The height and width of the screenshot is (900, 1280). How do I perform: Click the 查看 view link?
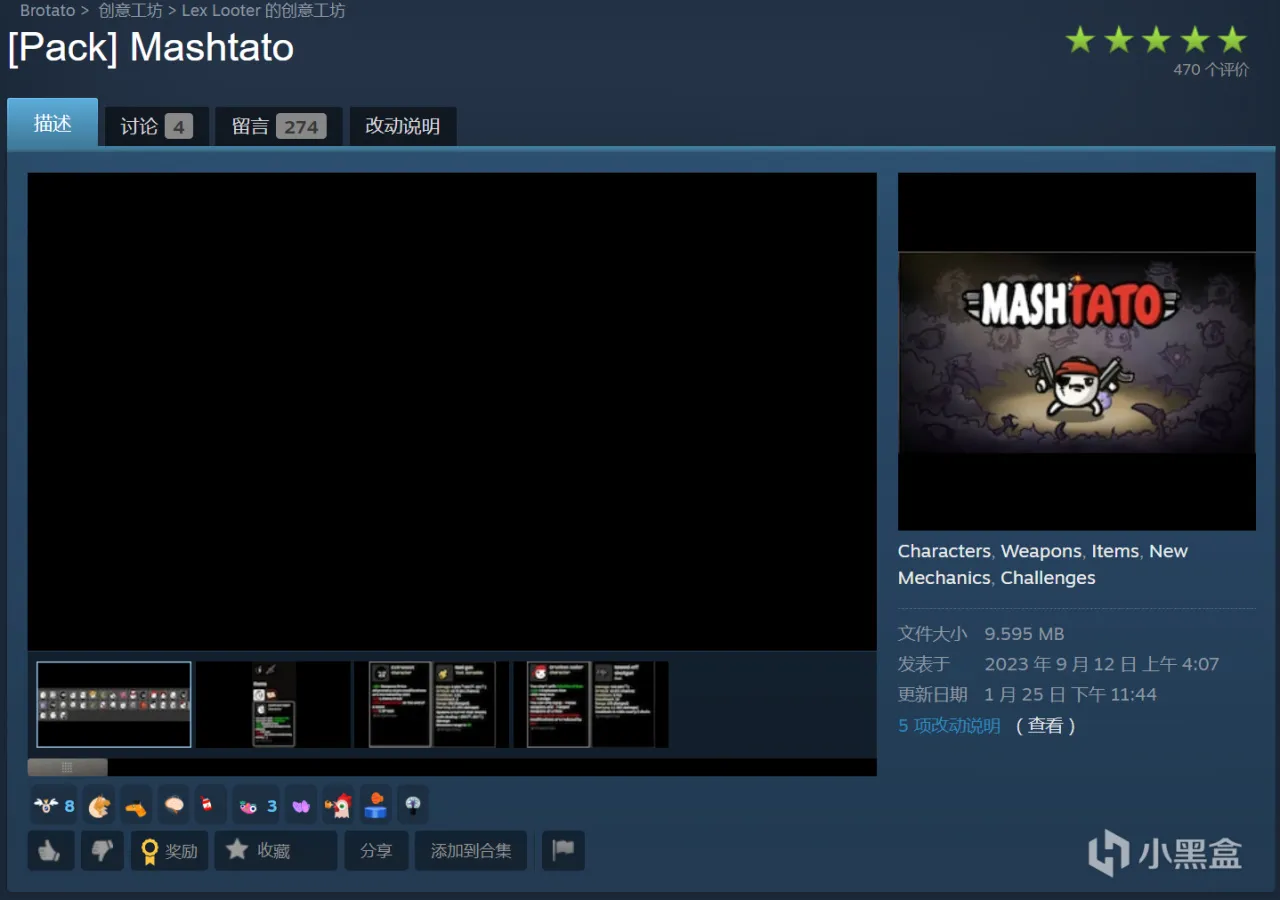pyautogui.click(x=1045, y=726)
